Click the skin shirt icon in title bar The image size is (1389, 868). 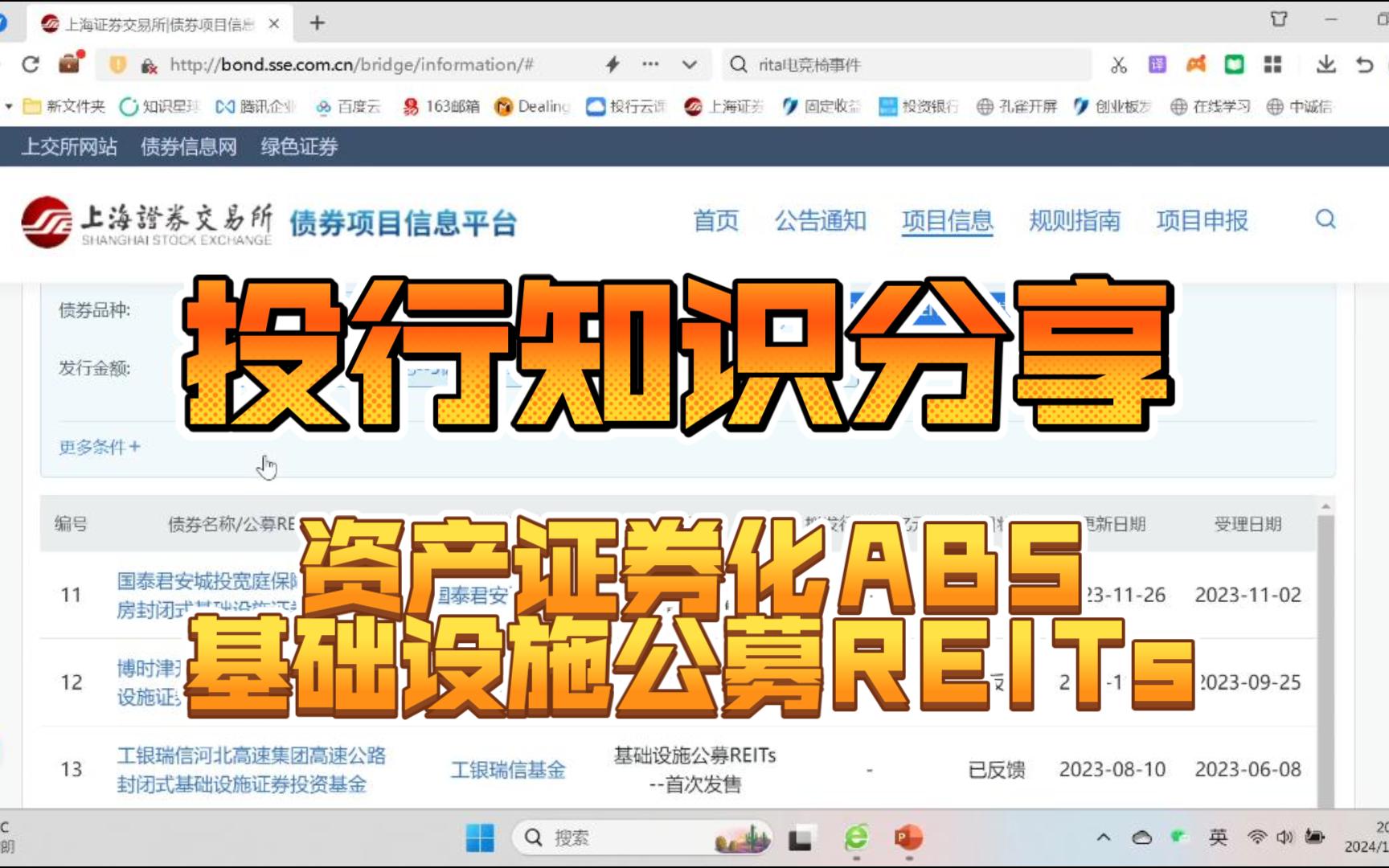[1279, 18]
